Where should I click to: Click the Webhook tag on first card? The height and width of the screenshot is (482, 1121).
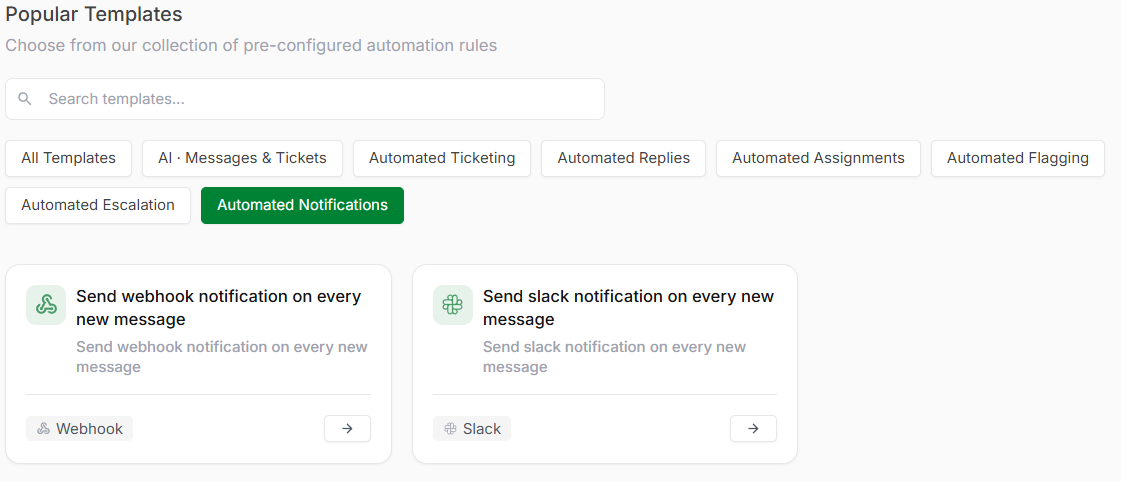(x=79, y=429)
